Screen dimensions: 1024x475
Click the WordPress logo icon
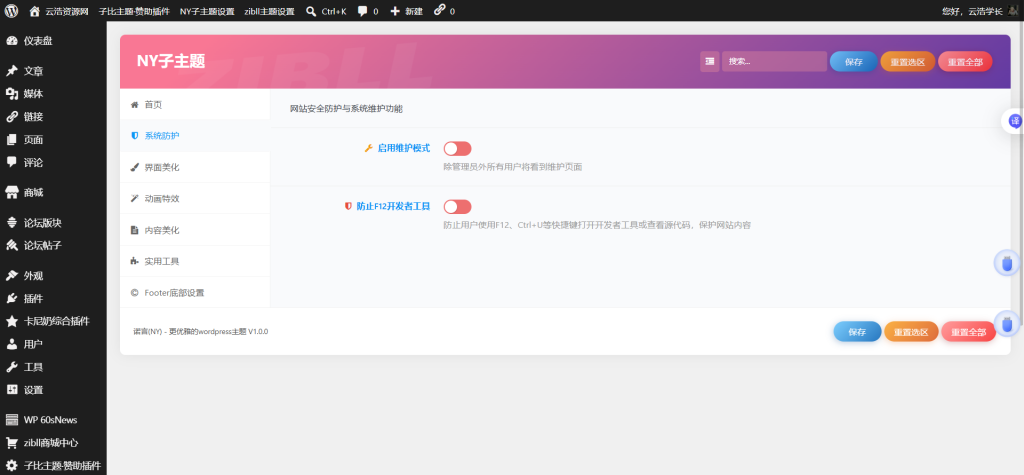click(x=11, y=11)
